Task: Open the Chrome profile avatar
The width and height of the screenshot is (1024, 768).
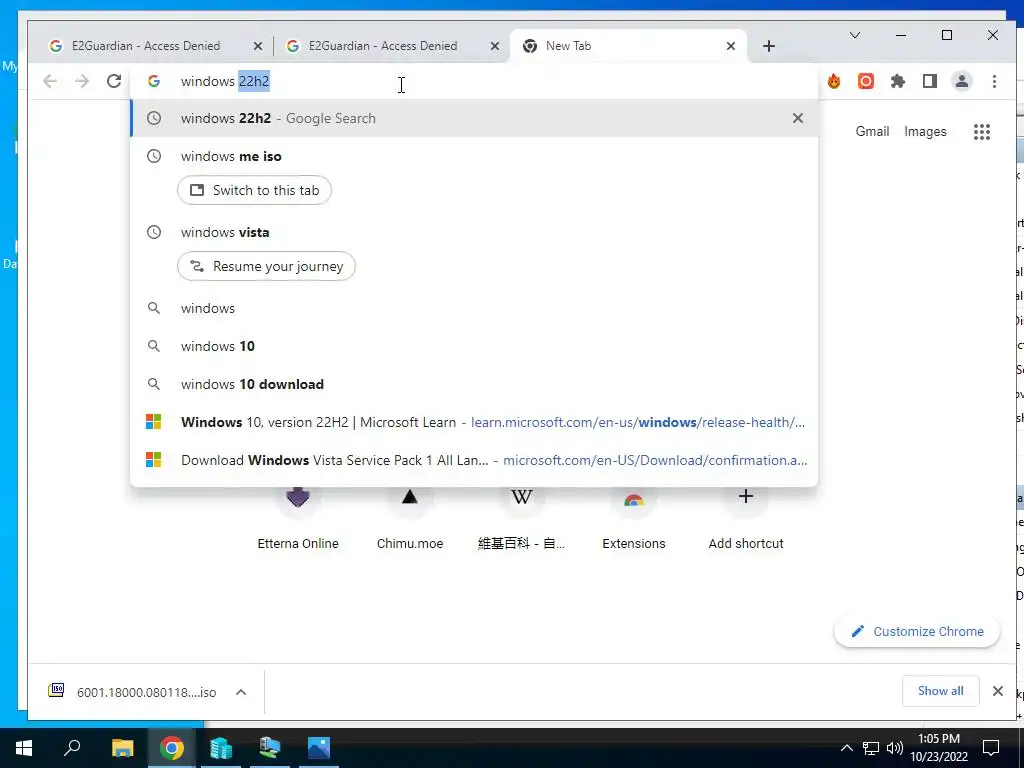Action: [962, 81]
